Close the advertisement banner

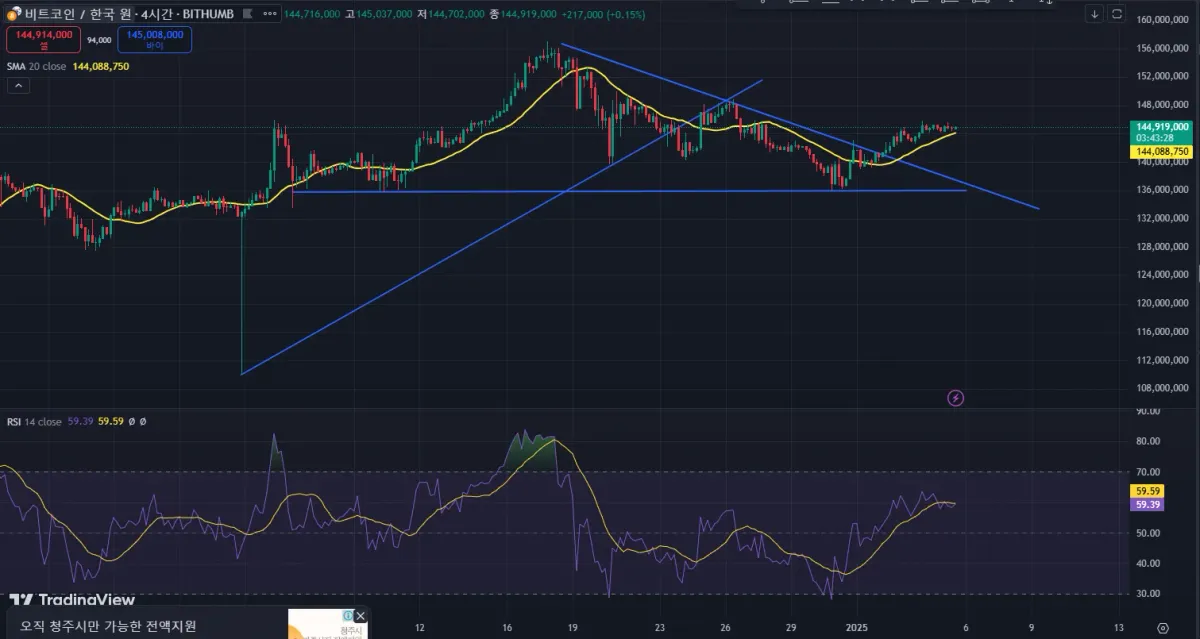point(360,616)
